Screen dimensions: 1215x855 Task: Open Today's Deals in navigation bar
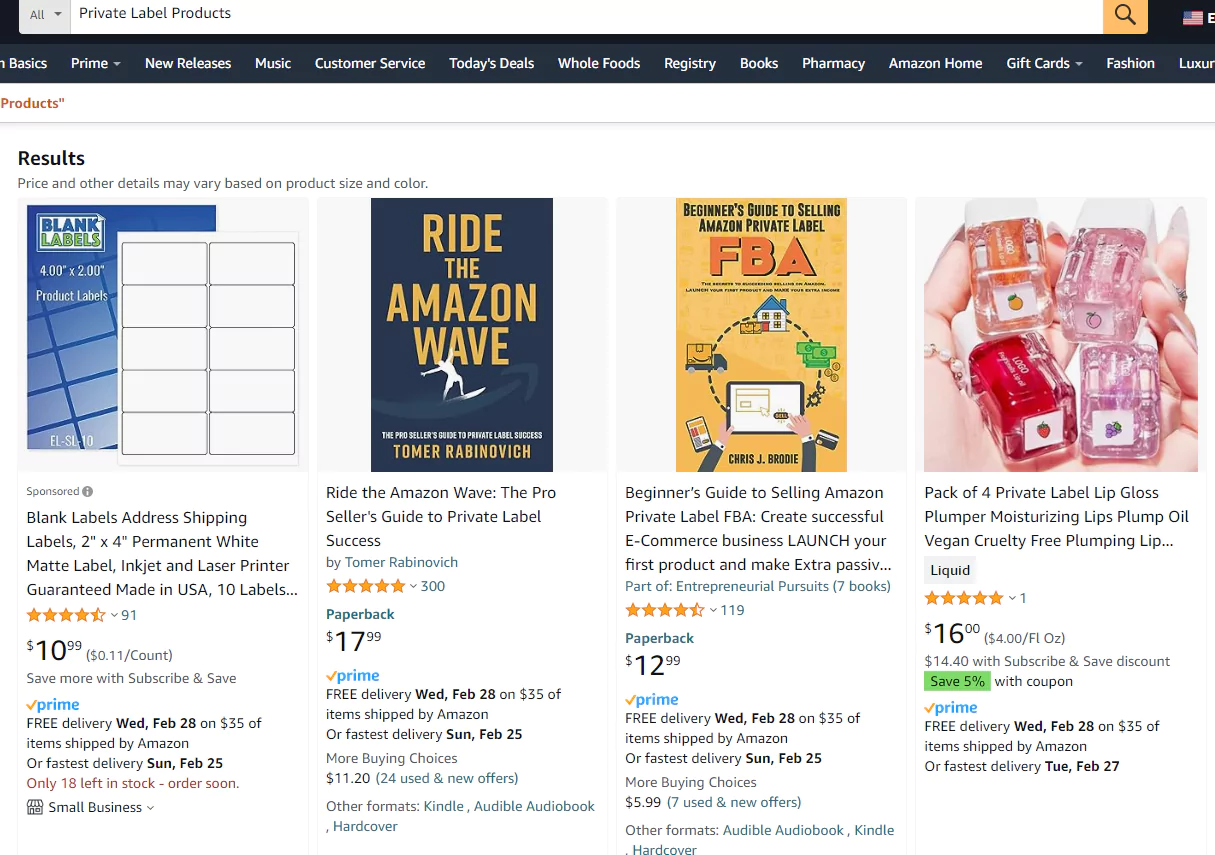click(x=491, y=63)
